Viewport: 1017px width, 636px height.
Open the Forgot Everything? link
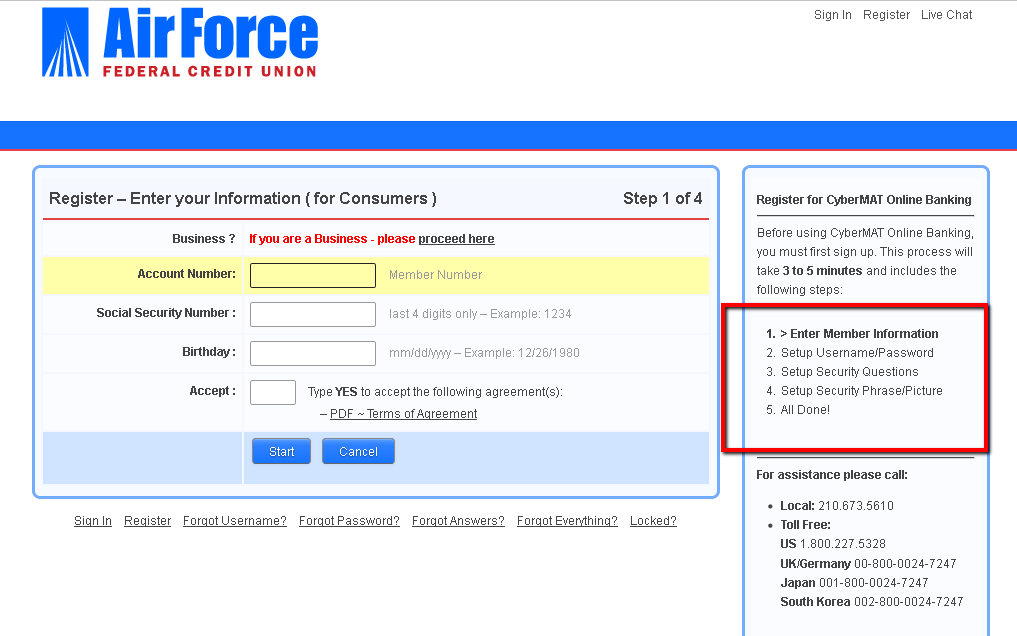coord(567,521)
